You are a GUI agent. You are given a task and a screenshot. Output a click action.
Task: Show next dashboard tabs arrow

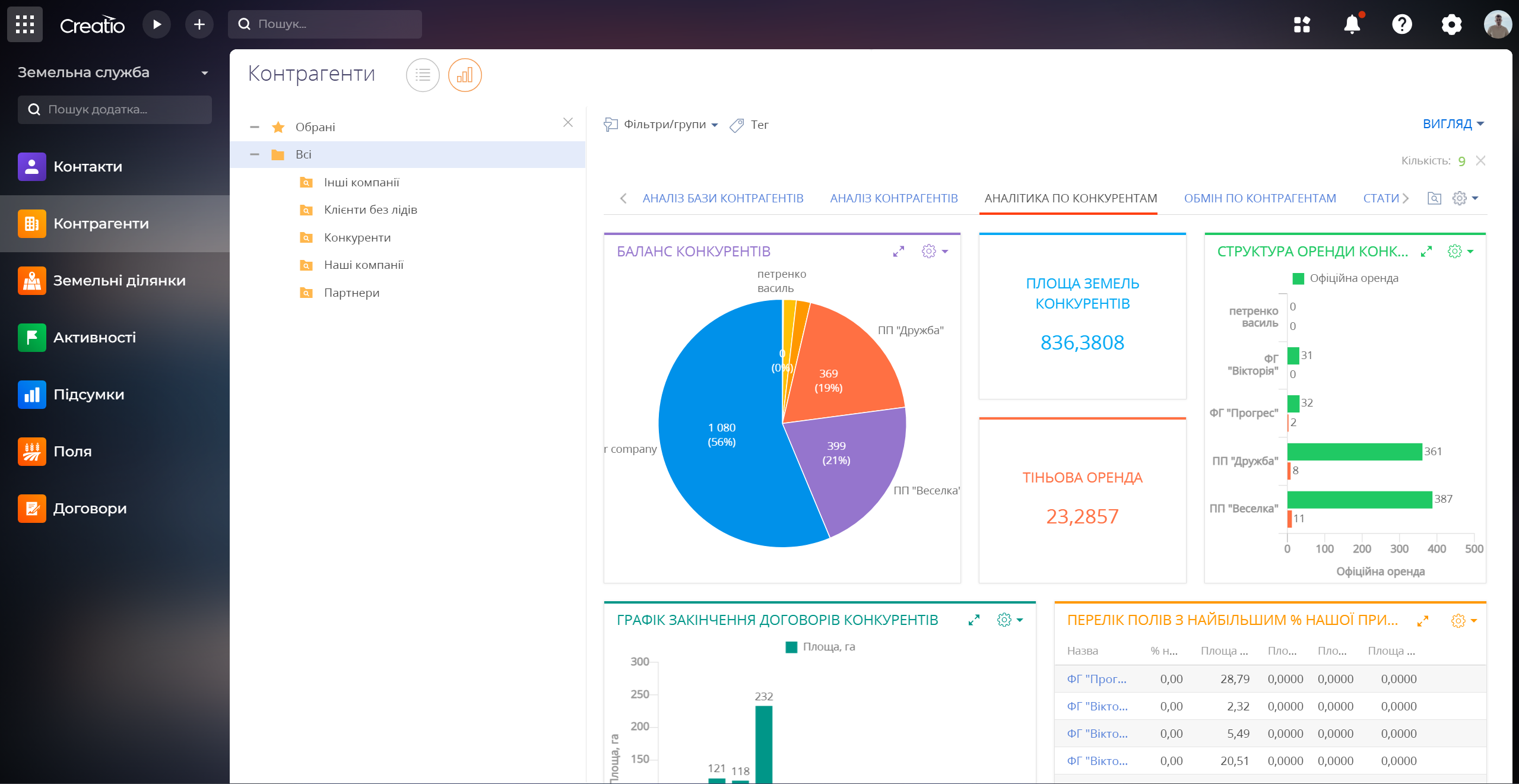pos(1405,198)
